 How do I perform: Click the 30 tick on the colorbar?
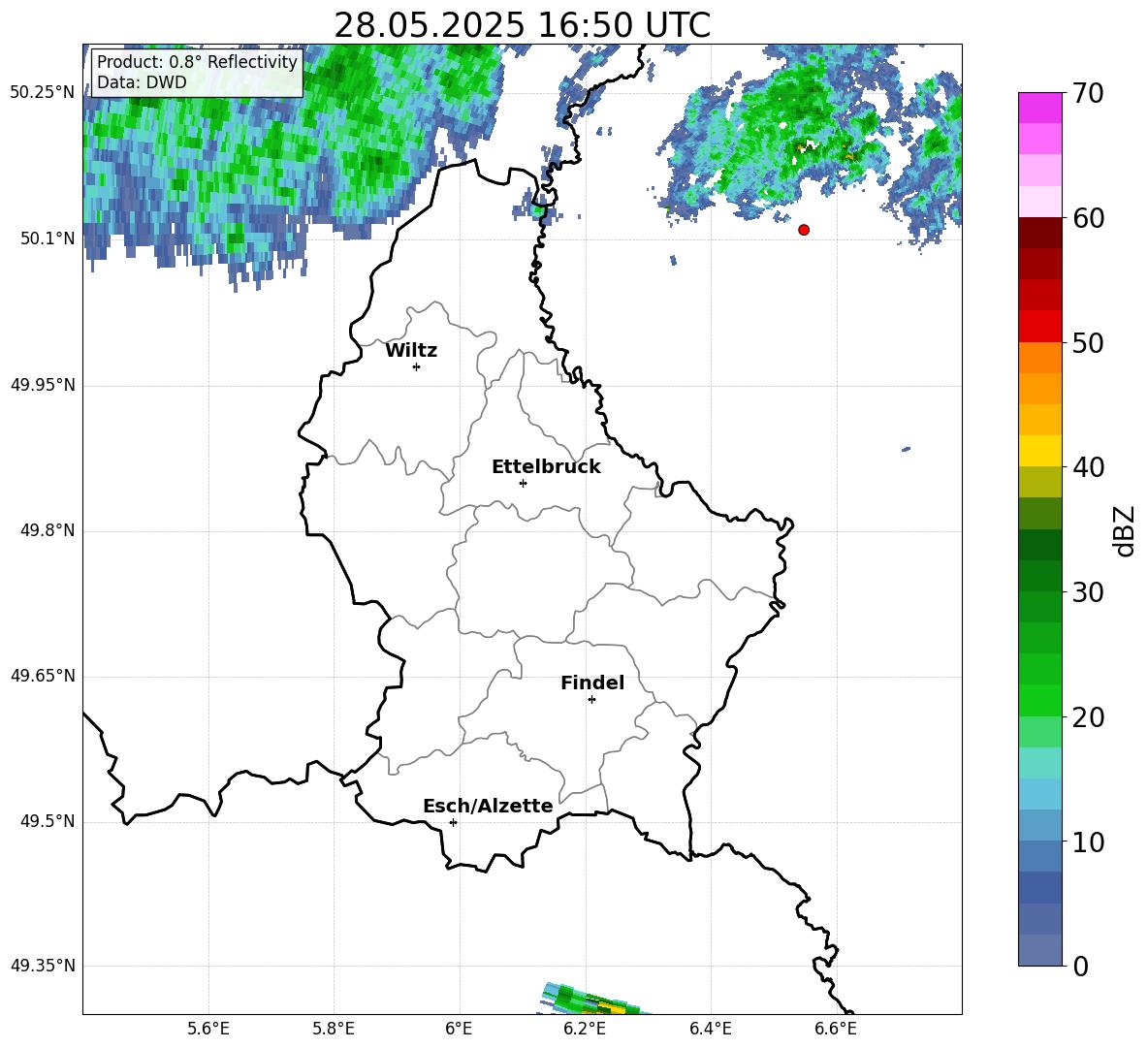(x=1088, y=592)
